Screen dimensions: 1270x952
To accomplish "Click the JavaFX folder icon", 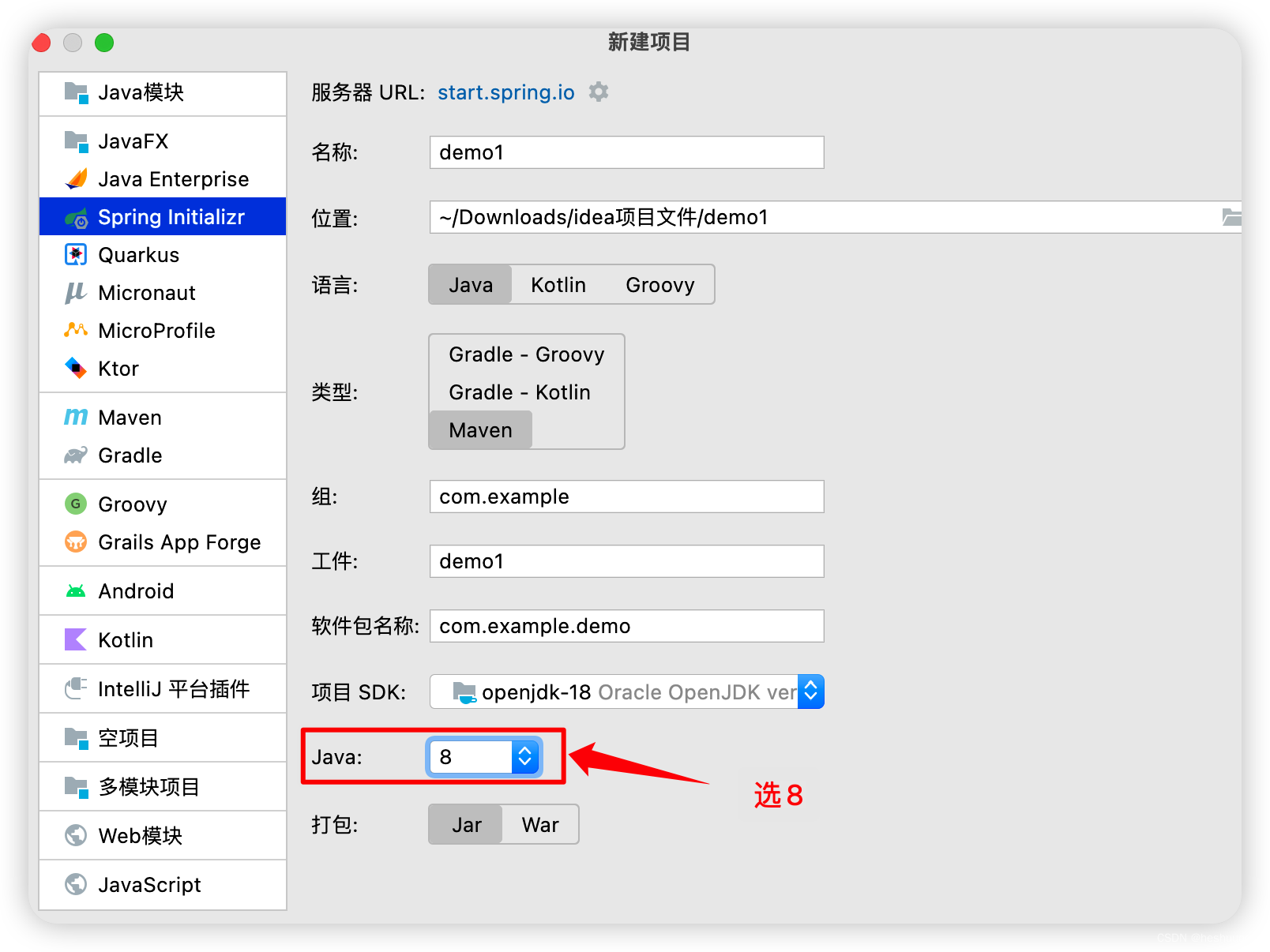I will (x=76, y=141).
